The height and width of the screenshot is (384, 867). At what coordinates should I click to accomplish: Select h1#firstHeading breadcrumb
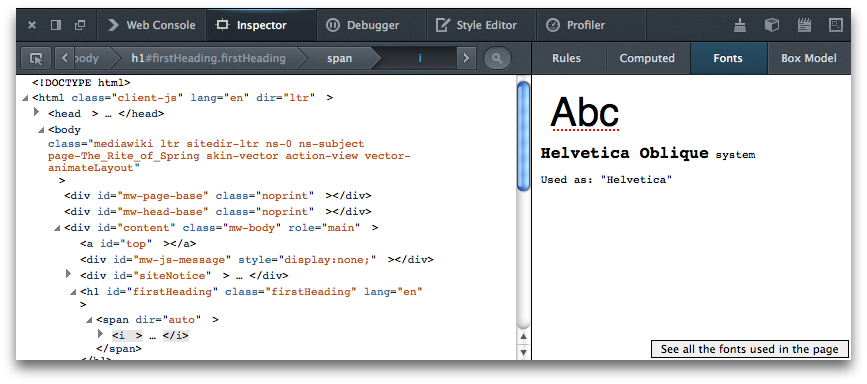click(x=208, y=58)
